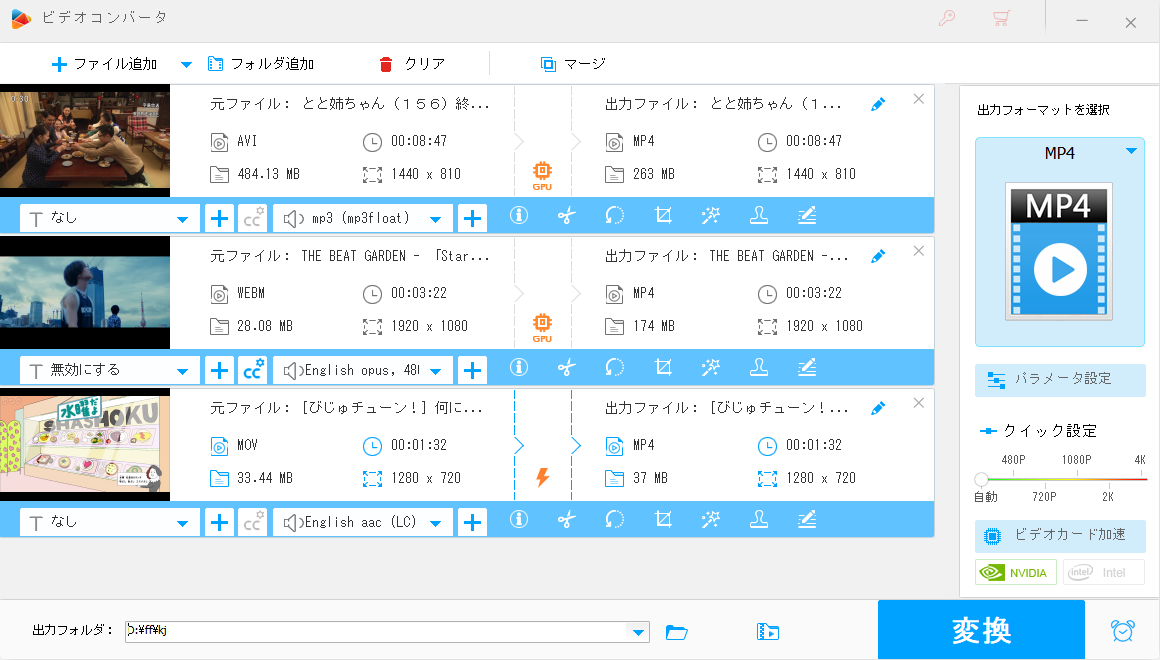View file info for the びじゅチューン clip
The image size is (1160, 660).
(519, 520)
